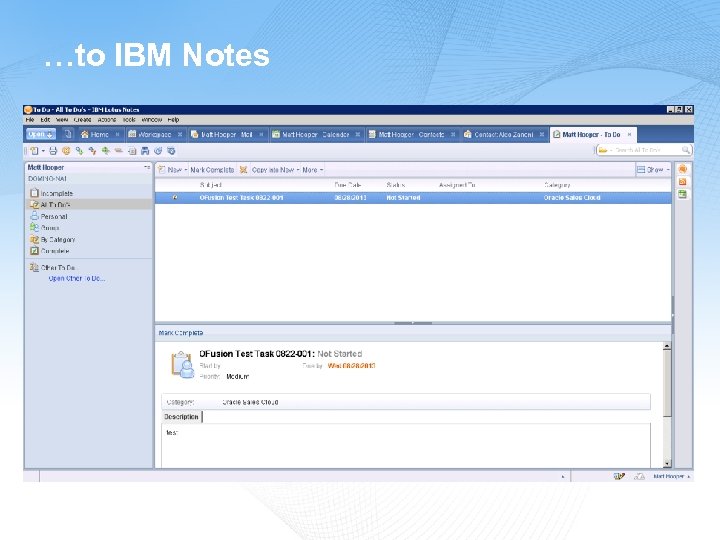720x540 pixels.
Task: Open the More dropdown in action bar
Action: pos(313,170)
